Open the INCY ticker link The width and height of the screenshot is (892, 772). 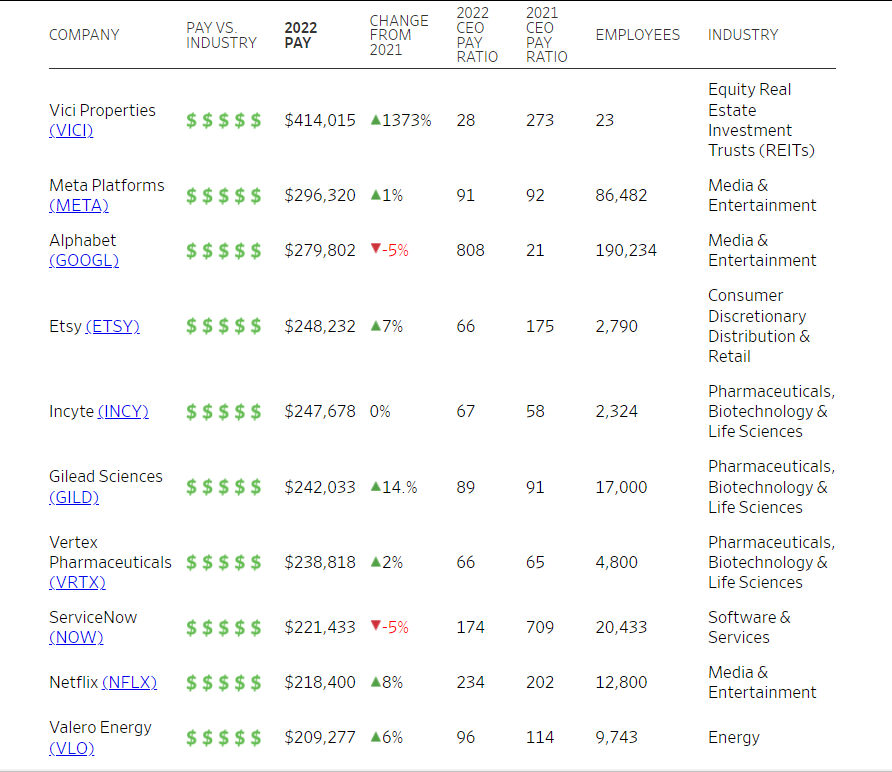123,411
